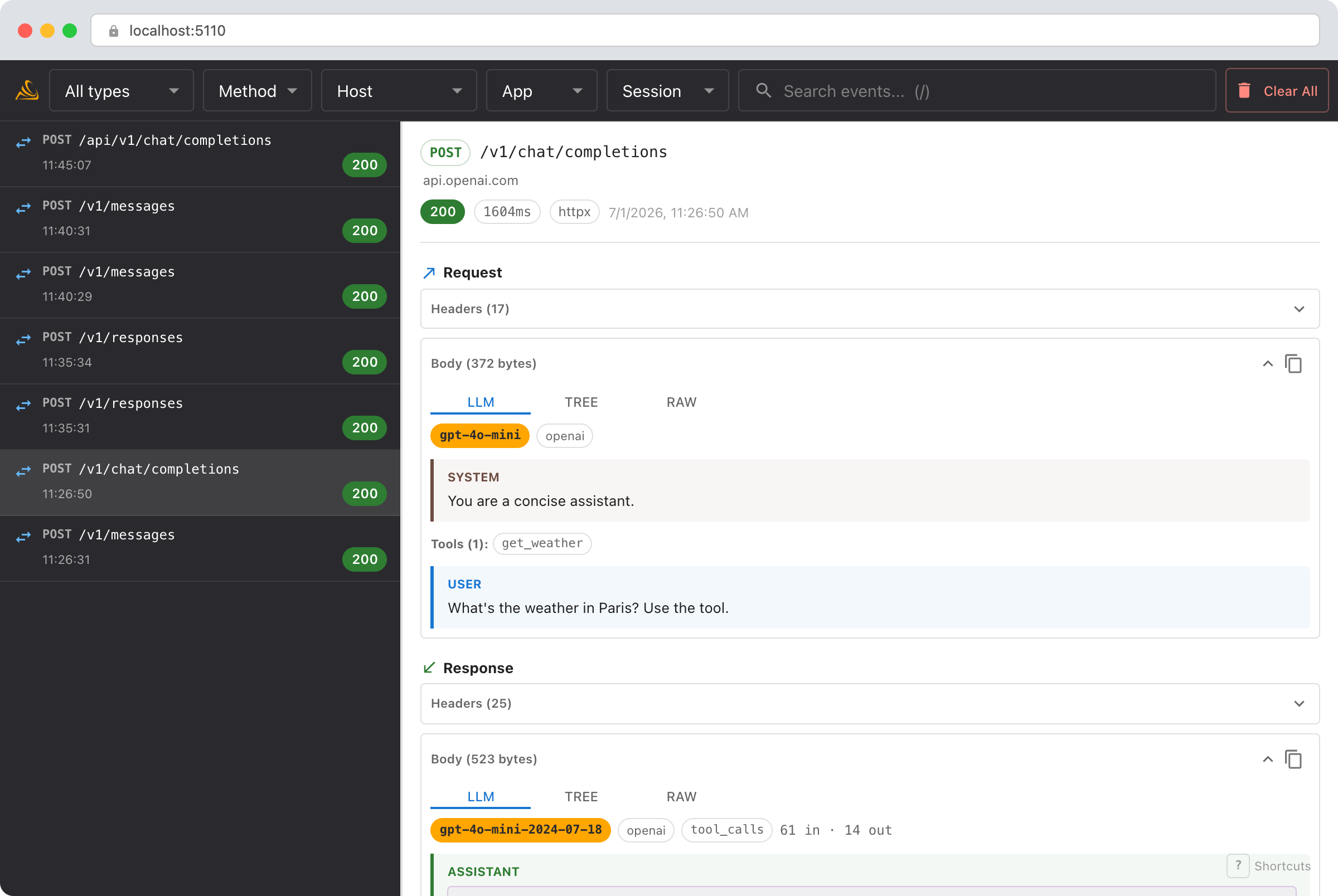Select LLM tab in response body
This screenshot has height=896, width=1338.
click(480, 797)
